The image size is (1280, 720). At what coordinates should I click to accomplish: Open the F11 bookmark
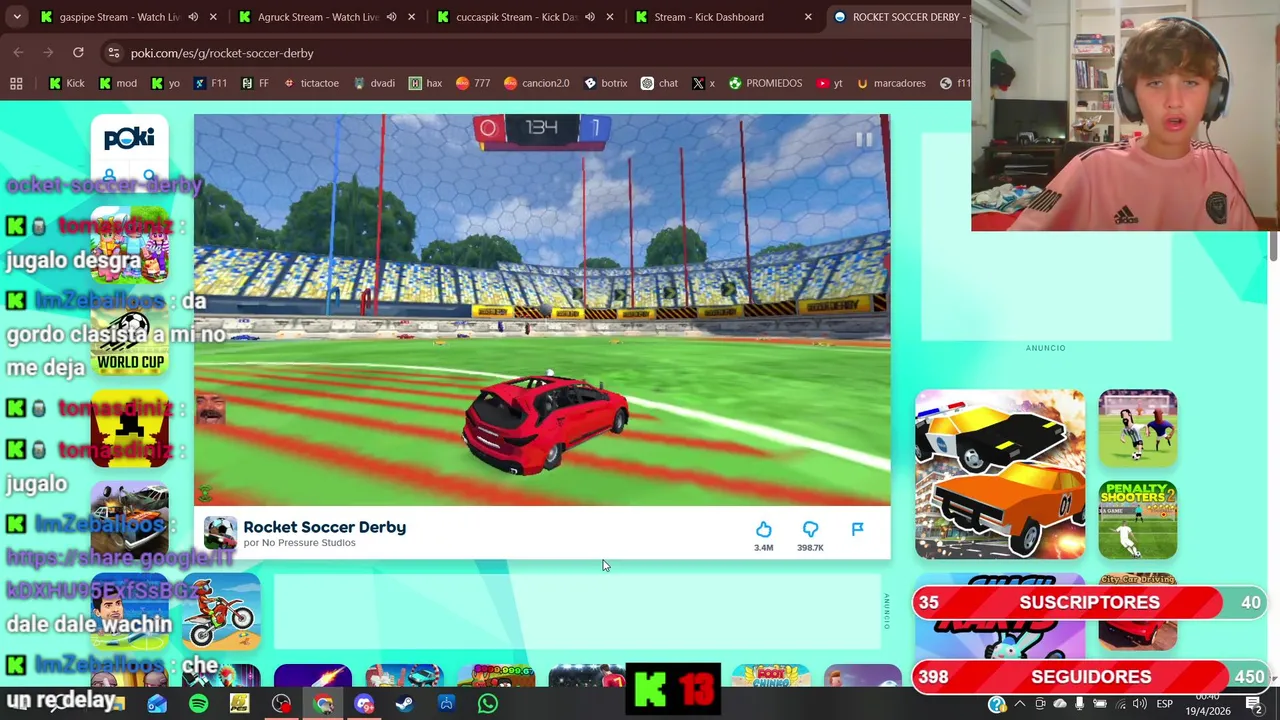pos(210,83)
